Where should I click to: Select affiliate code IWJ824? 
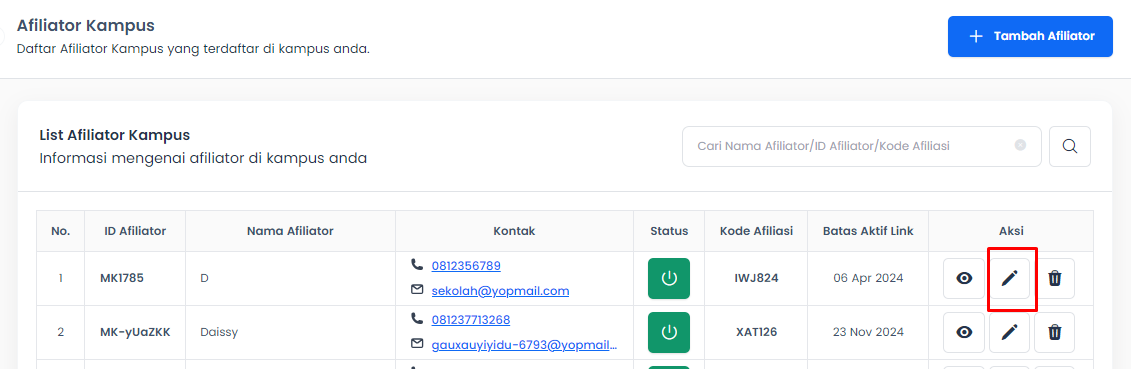pyautogui.click(x=757, y=278)
